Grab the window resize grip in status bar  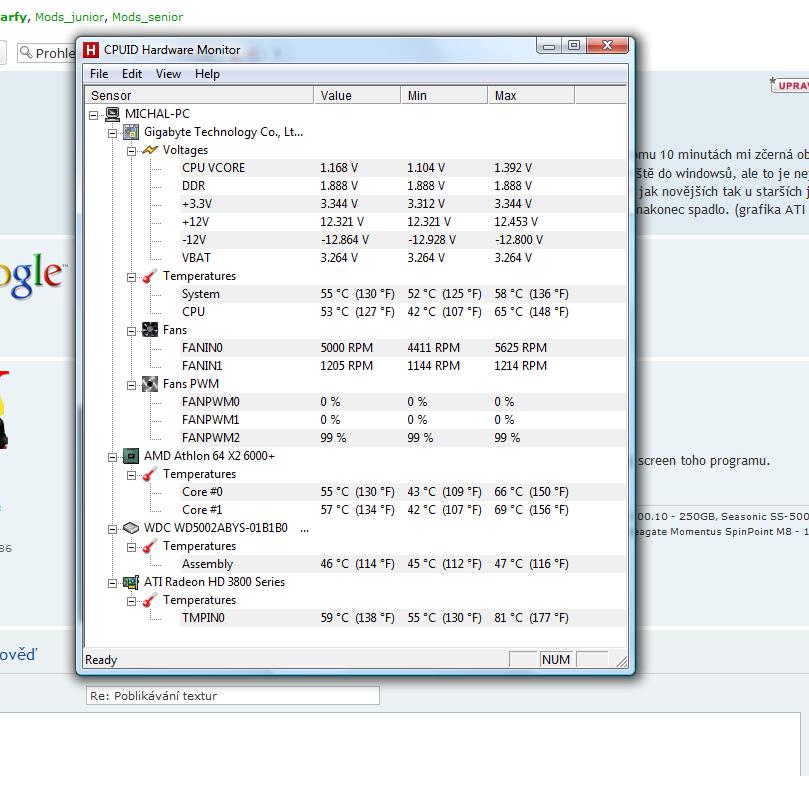(622, 661)
